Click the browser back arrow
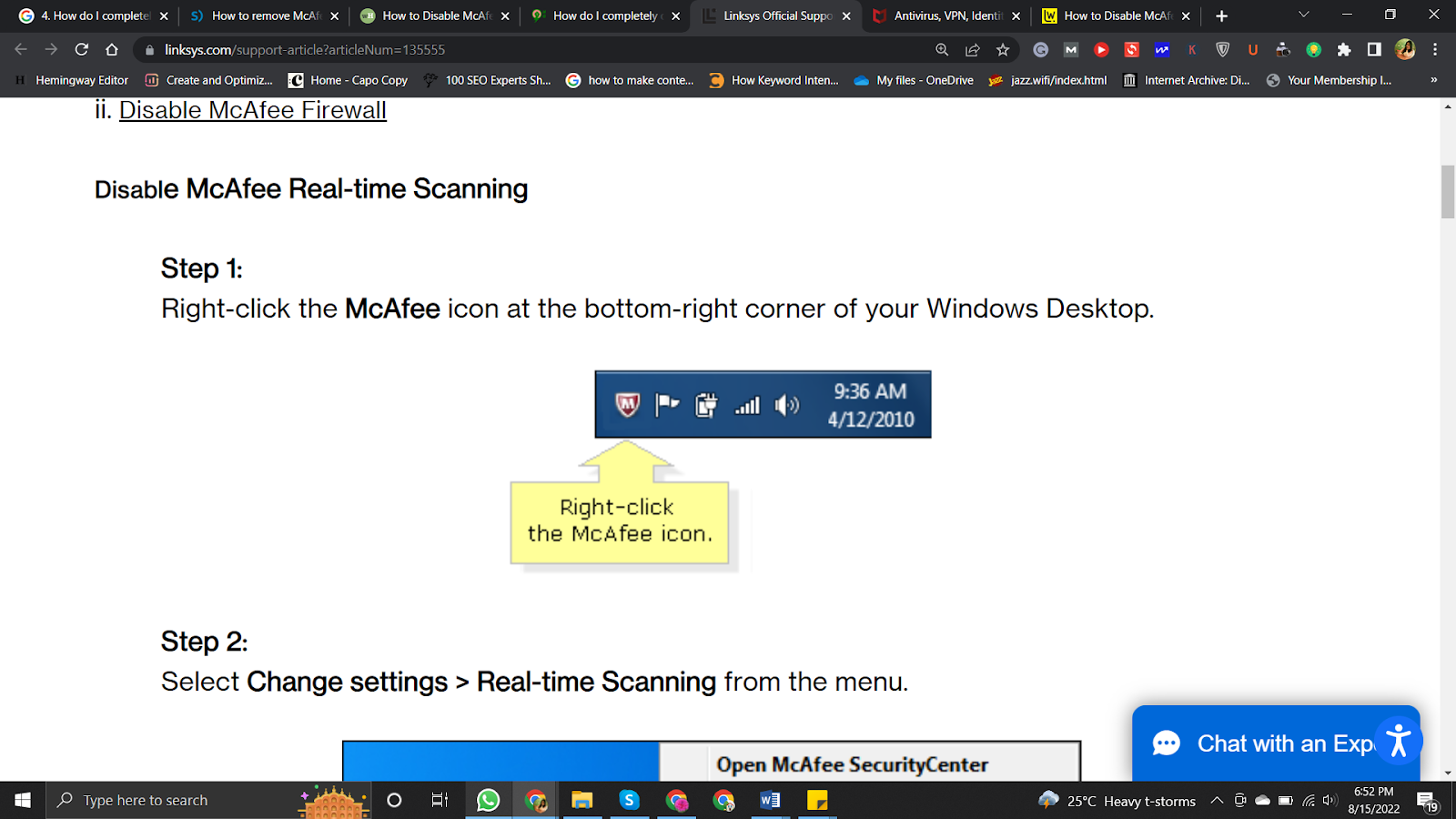The width and height of the screenshot is (1456, 819). click(21, 50)
